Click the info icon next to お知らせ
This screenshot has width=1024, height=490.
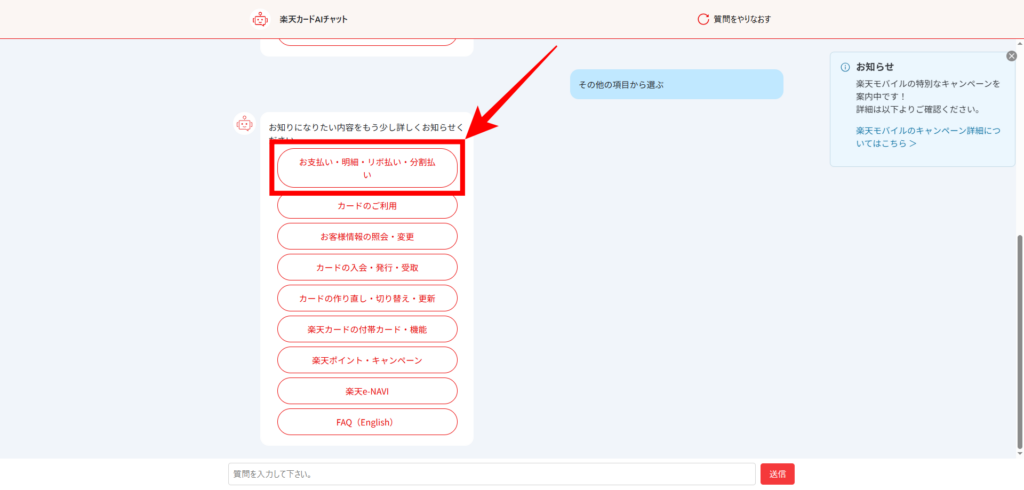(x=845, y=67)
